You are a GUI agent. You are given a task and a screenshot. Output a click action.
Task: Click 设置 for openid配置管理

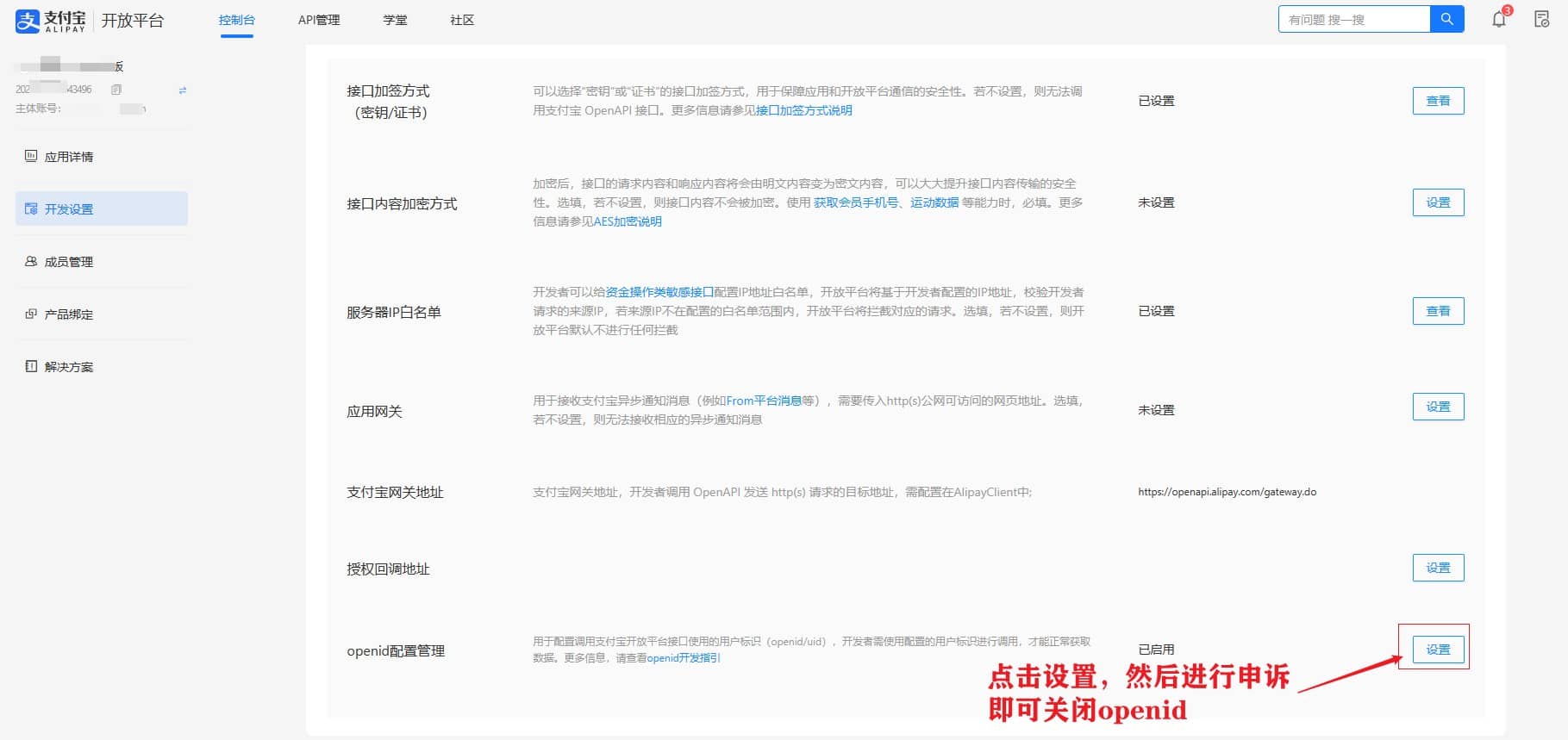click(x=1438, y=650)
